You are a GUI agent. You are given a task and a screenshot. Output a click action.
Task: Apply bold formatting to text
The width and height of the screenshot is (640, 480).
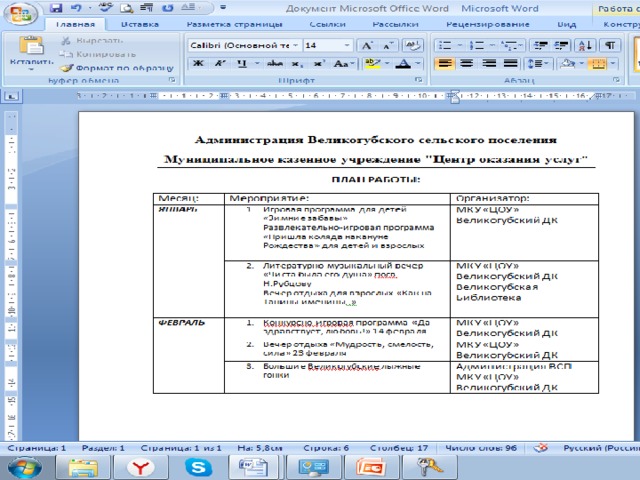point(197,63)
